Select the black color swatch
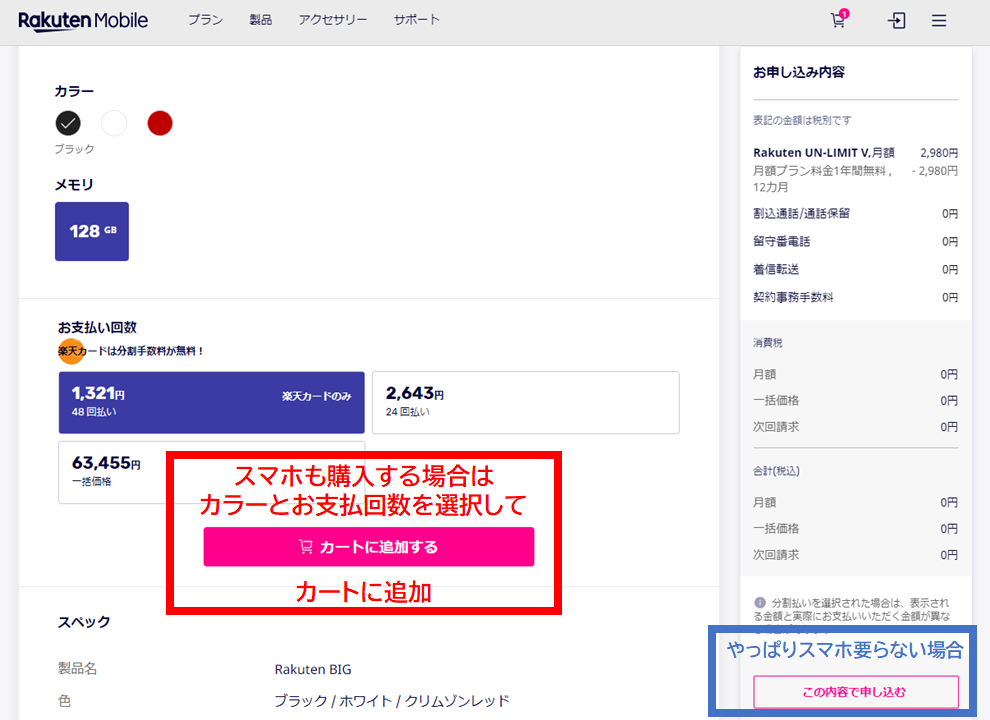The image size is (990, 720). (x=68, y=123)
